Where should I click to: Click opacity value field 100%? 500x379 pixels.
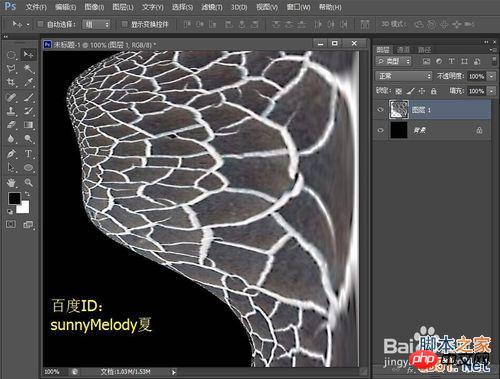(x=476, y=76)
